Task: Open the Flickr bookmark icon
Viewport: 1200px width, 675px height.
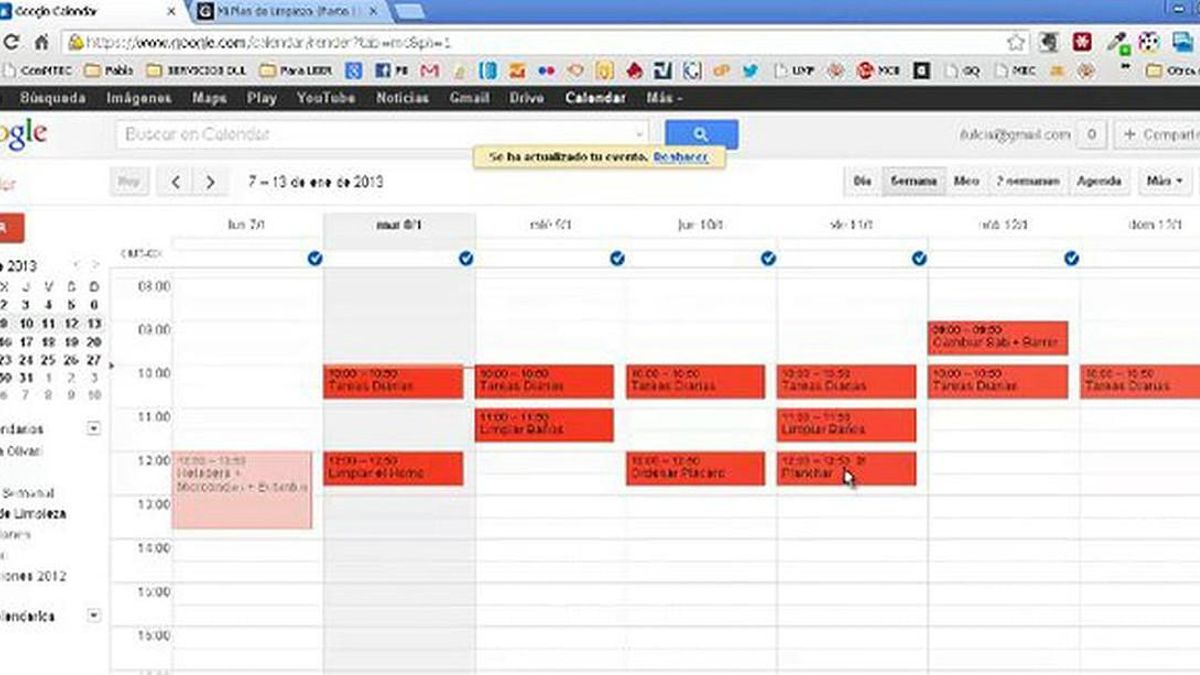Action: (546, 71)
